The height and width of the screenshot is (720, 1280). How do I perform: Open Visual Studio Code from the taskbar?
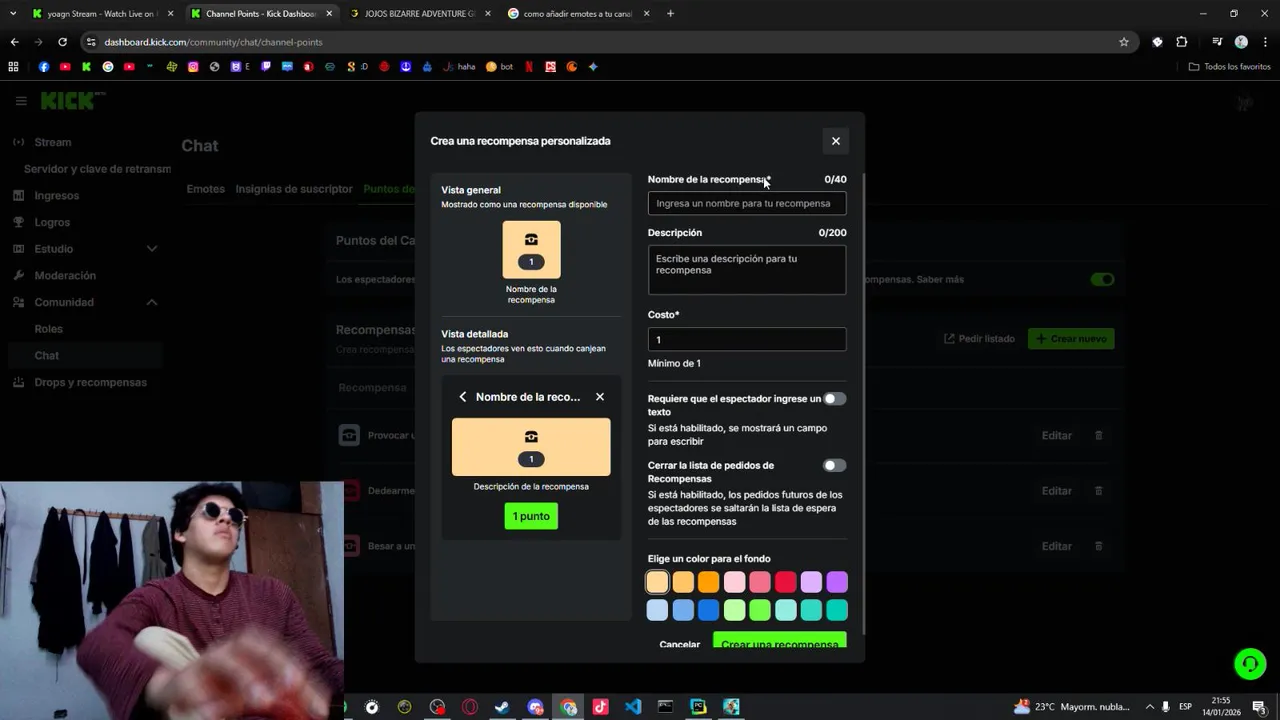pyautogui.click(x=633, y=707)
